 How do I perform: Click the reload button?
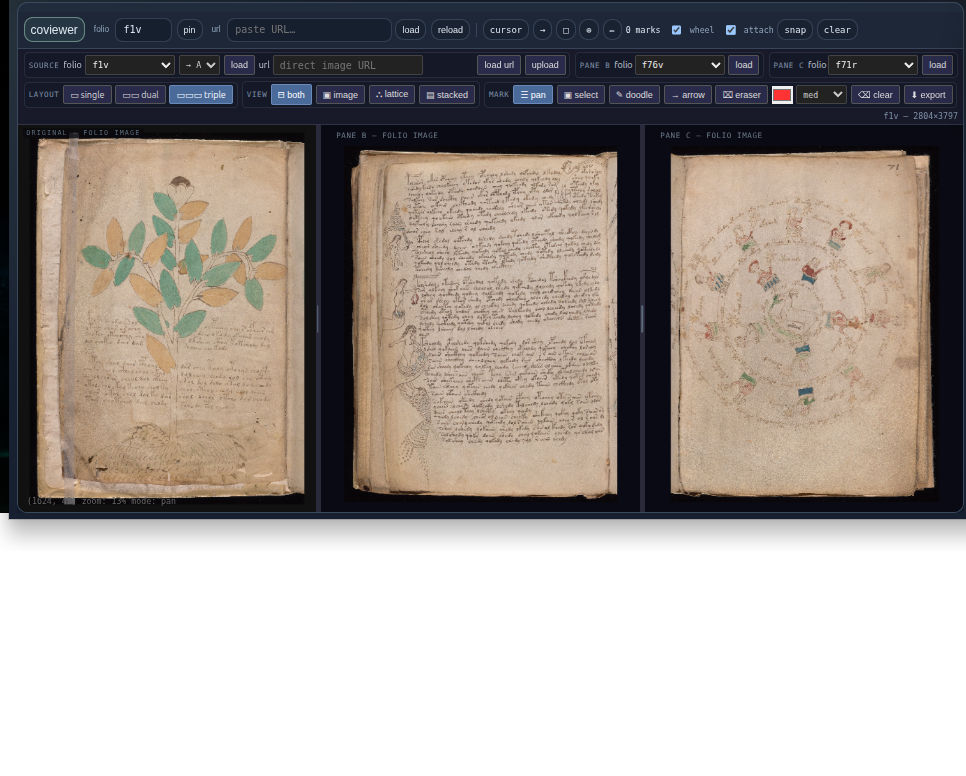450,30
